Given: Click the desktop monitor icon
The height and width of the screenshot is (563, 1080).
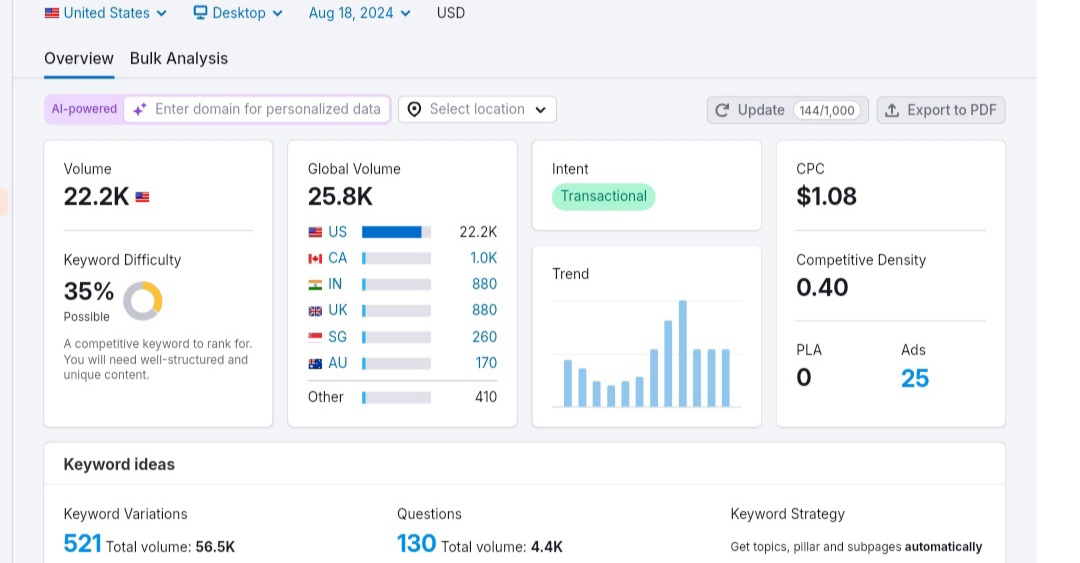Looking at the screenshot, I should 200,12.
